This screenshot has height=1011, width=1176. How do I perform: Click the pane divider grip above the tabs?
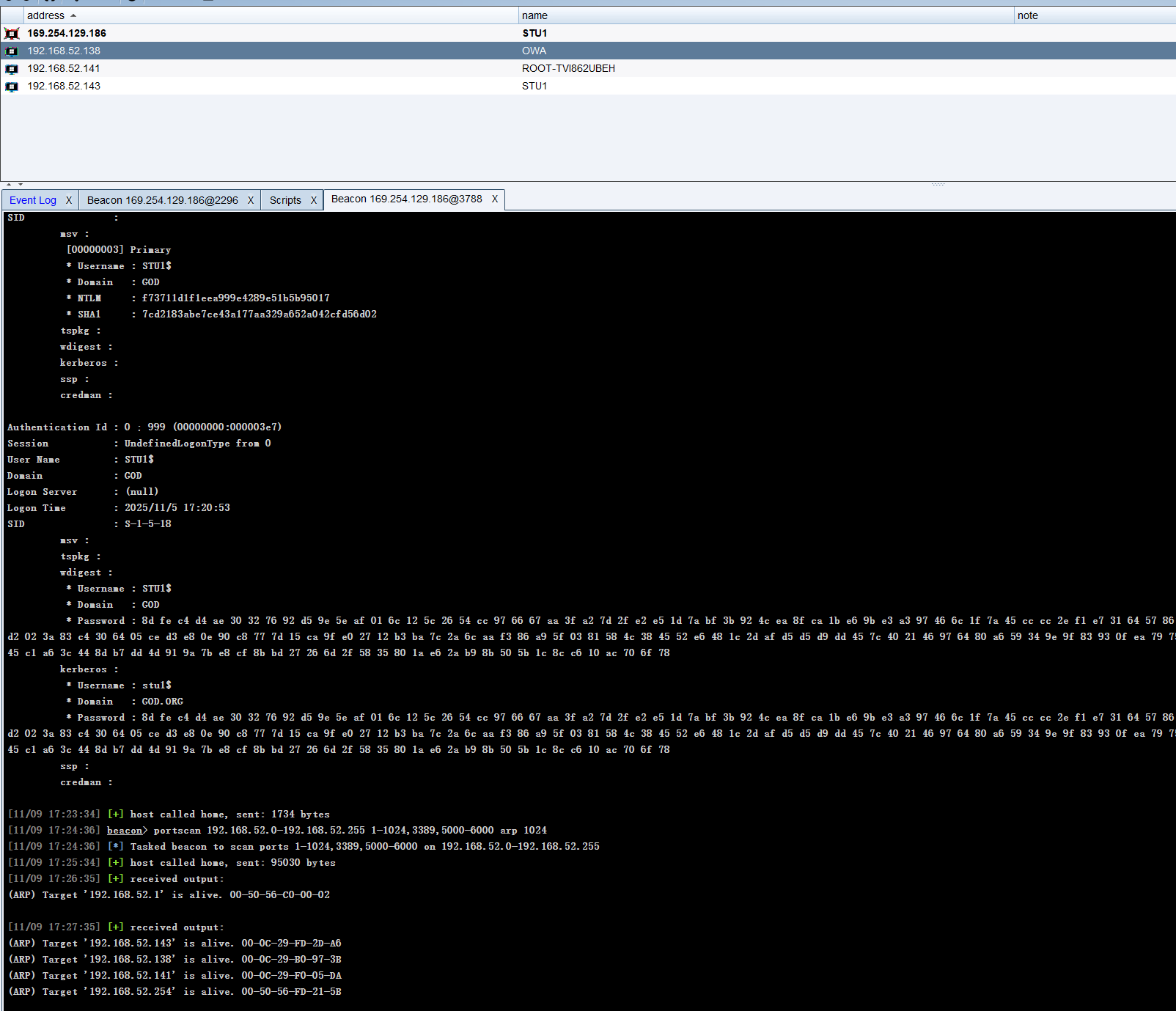pos(938,184)
